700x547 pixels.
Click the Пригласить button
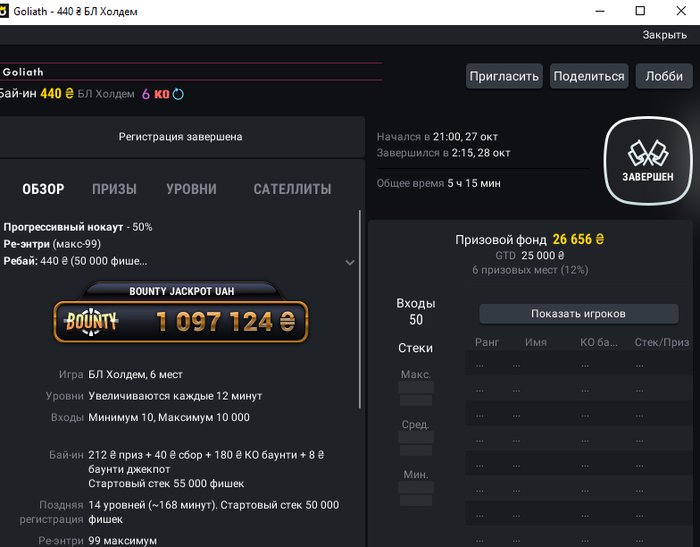click(x=504, y=76)
